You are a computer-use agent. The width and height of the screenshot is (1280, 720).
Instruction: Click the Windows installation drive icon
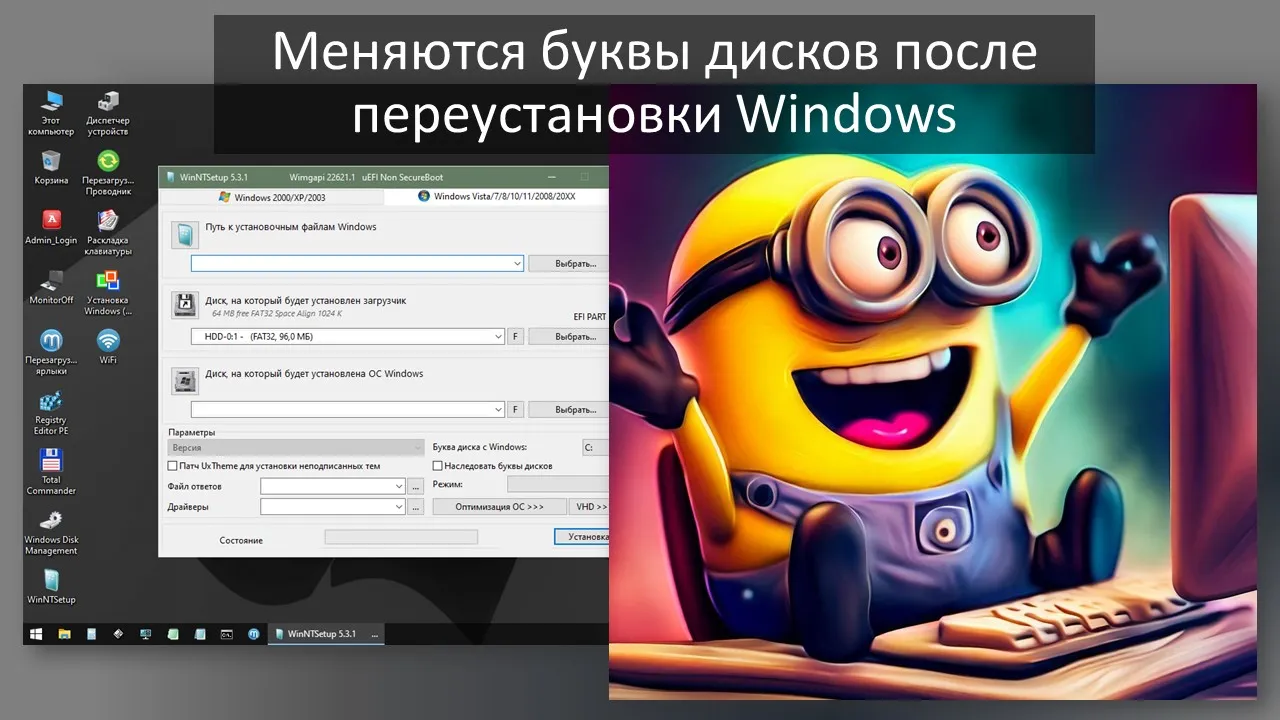185,382
